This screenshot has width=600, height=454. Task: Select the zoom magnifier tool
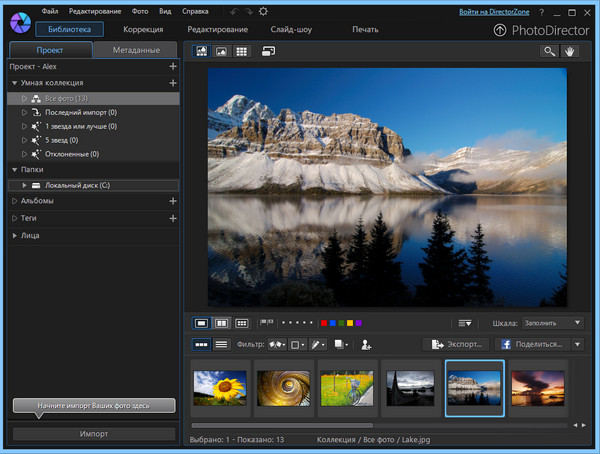549,51
